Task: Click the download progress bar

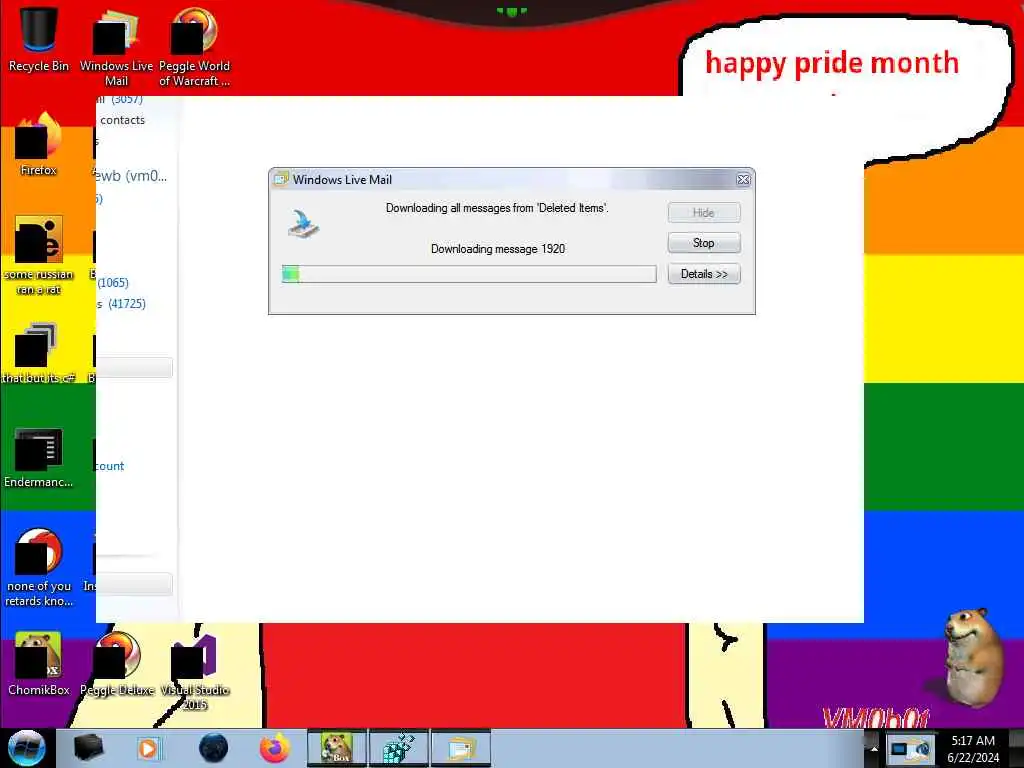Action: coord(469,274)
